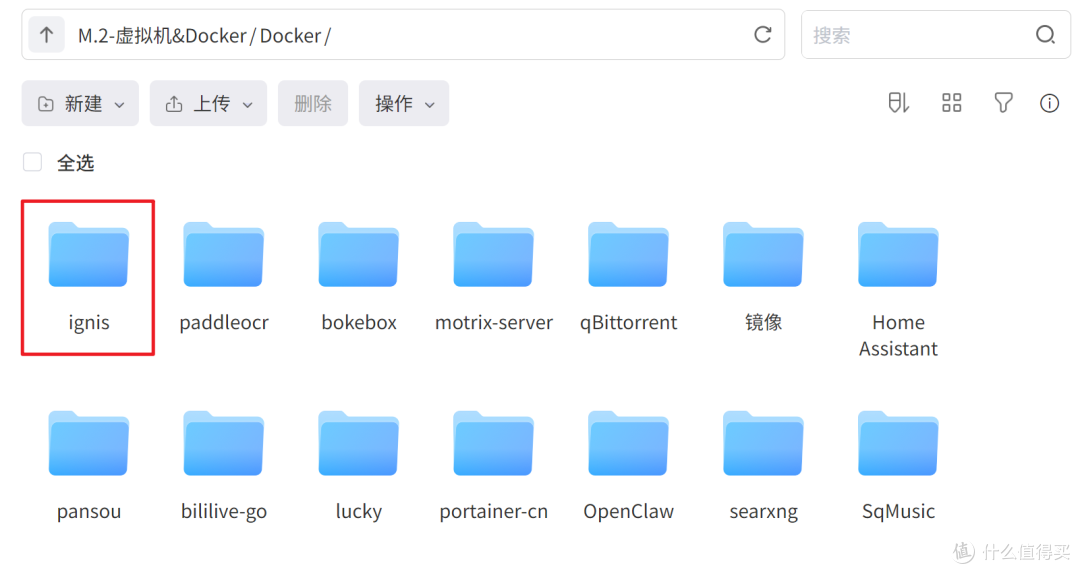Viewport: 1080px width, 574px height.
Task: Go up one directory with arrow icon
Action: 46,34
